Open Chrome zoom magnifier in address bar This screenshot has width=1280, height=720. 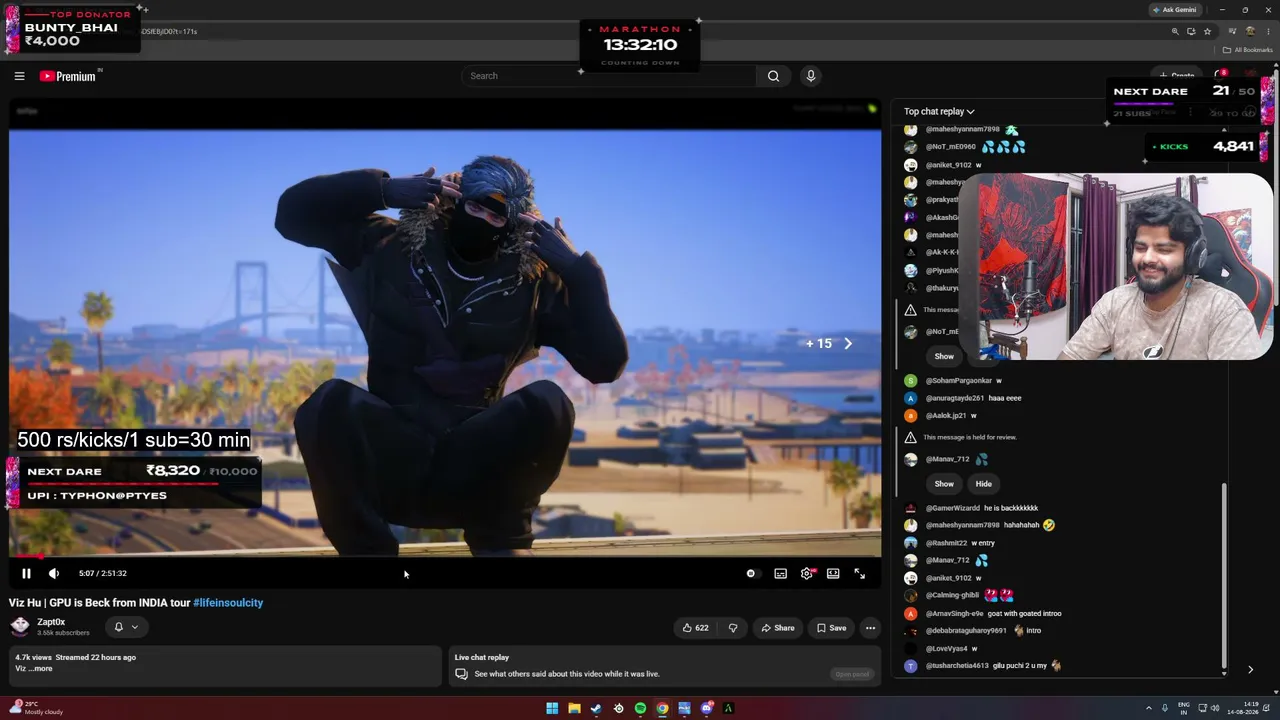tap(1175, 31)
